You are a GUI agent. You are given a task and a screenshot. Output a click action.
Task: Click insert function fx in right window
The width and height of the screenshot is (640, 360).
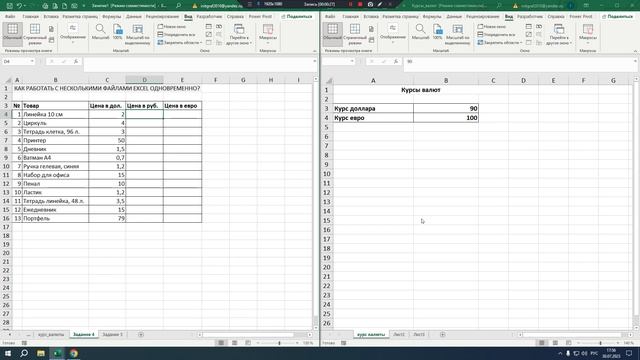396,61
